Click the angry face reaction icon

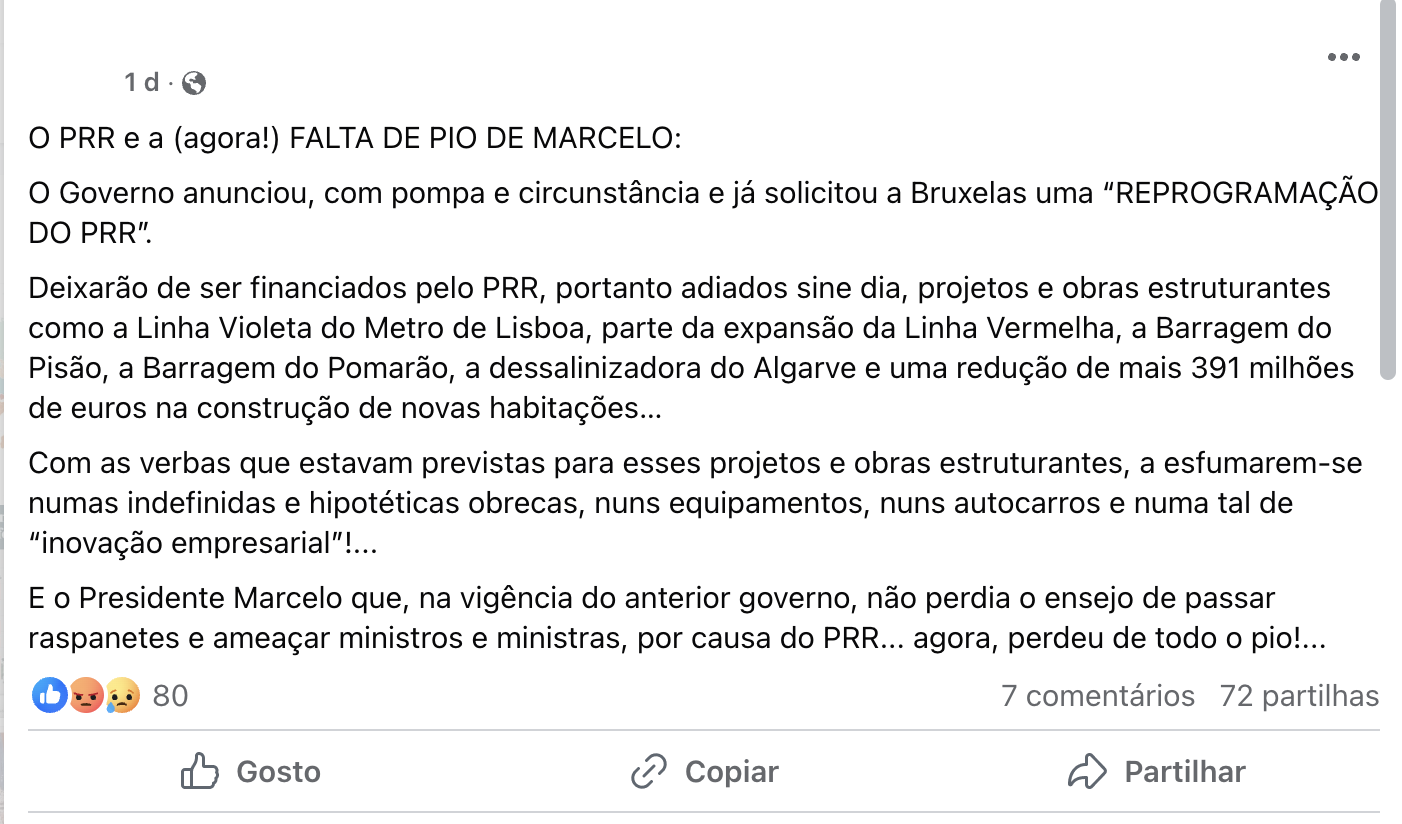[86, 695]
